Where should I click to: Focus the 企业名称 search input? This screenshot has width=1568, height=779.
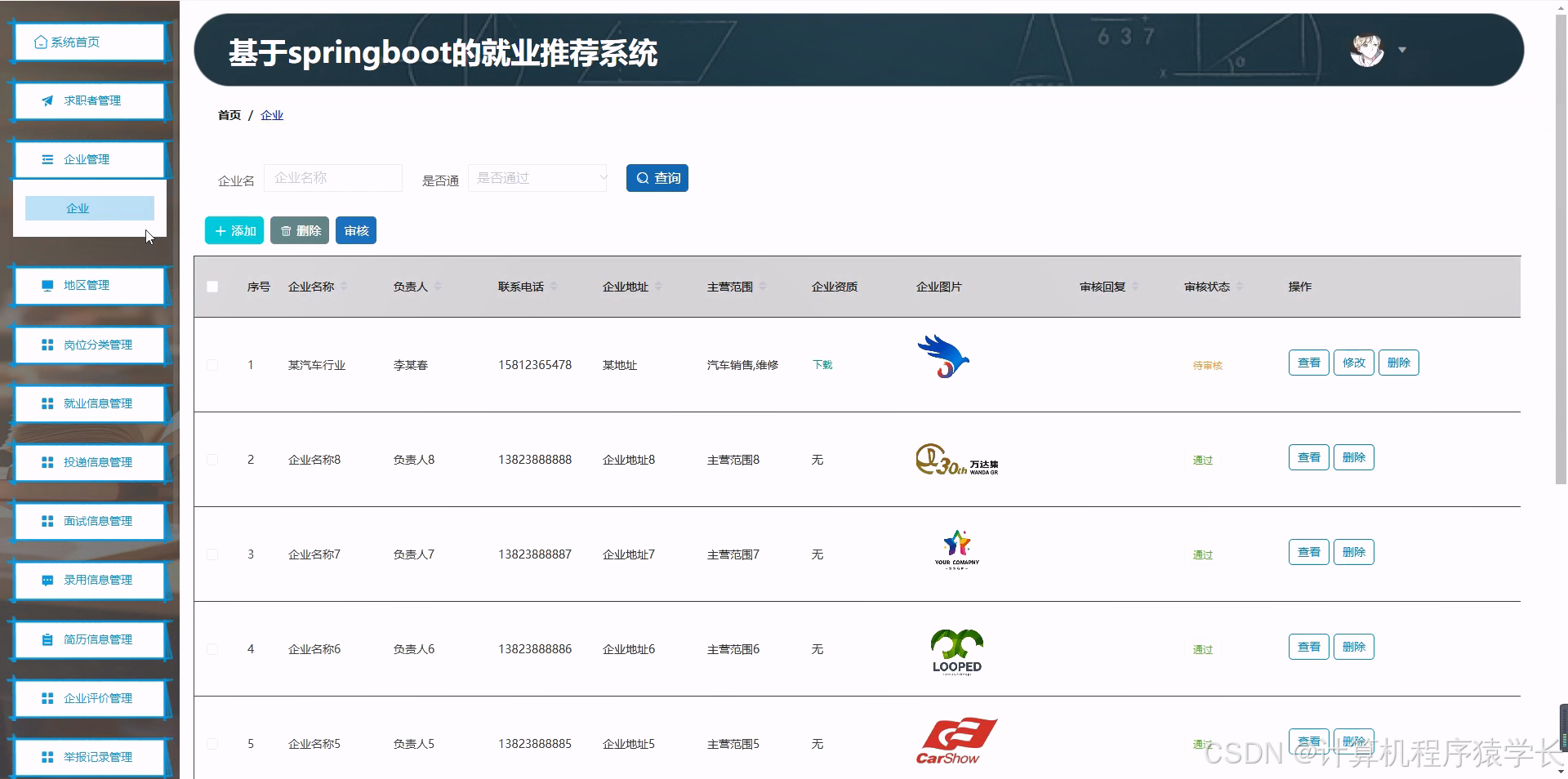coord(333,178)
